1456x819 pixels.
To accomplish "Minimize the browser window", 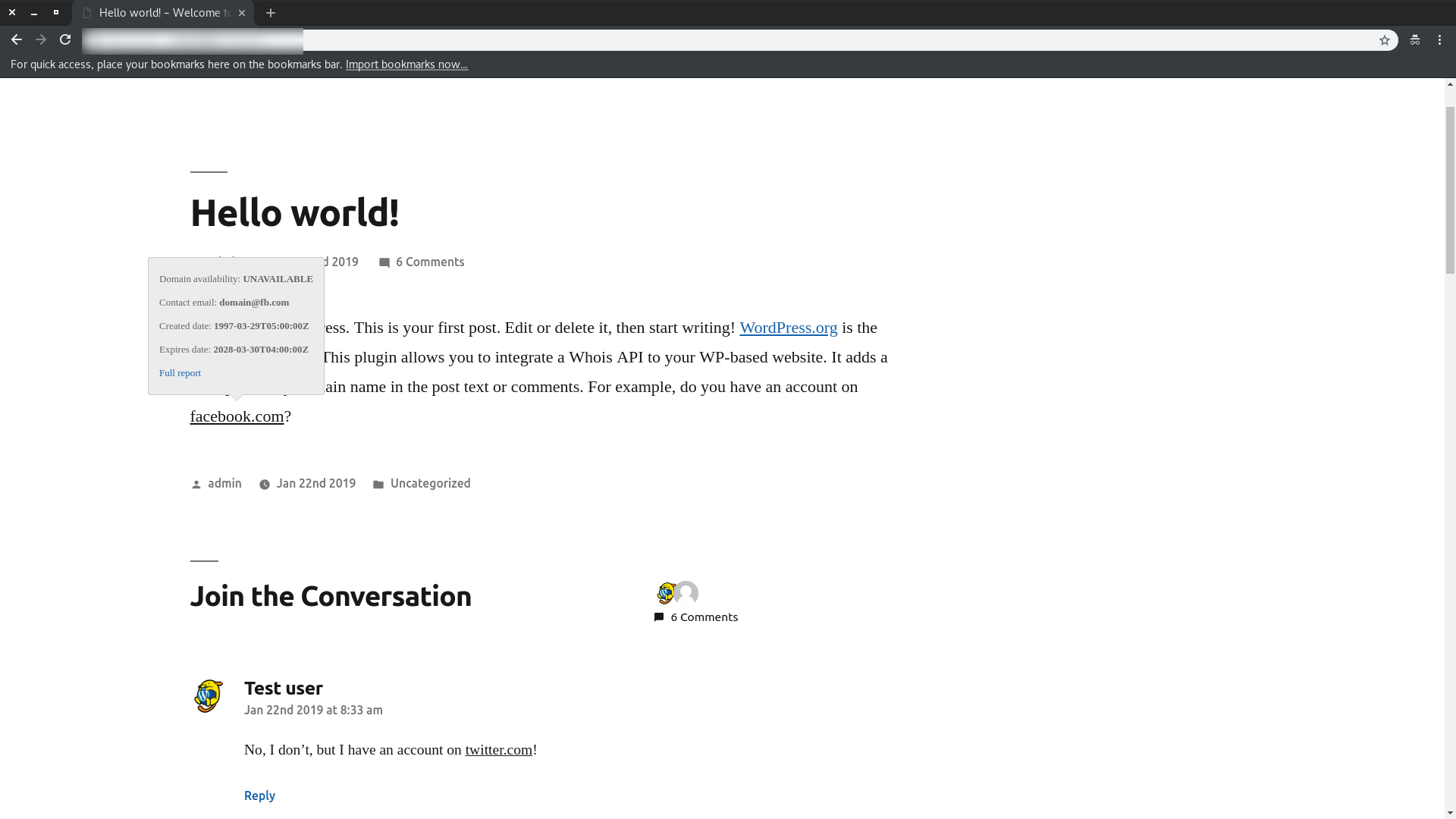I will (x=34, y=13).
